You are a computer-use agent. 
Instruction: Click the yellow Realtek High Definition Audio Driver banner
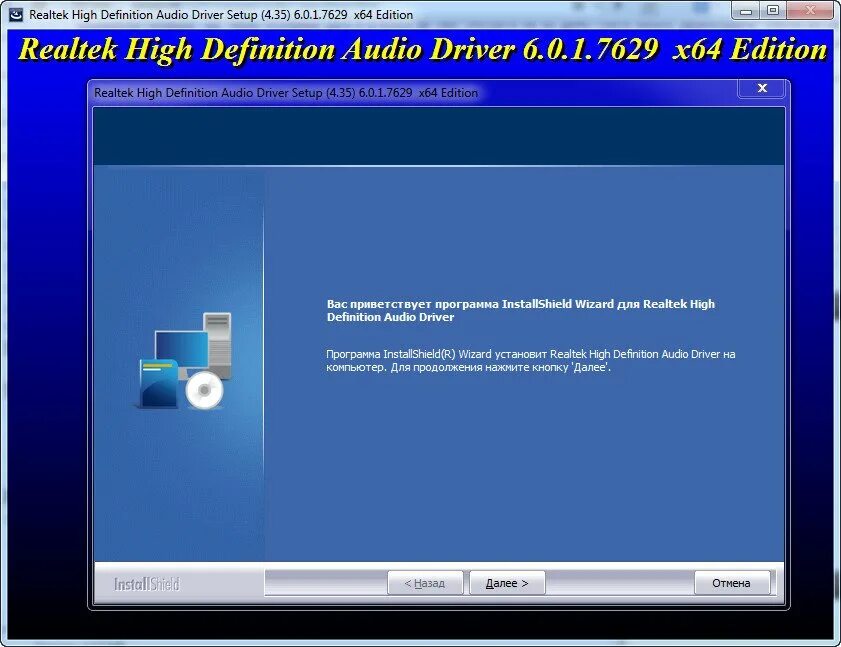tap(423, 49)
